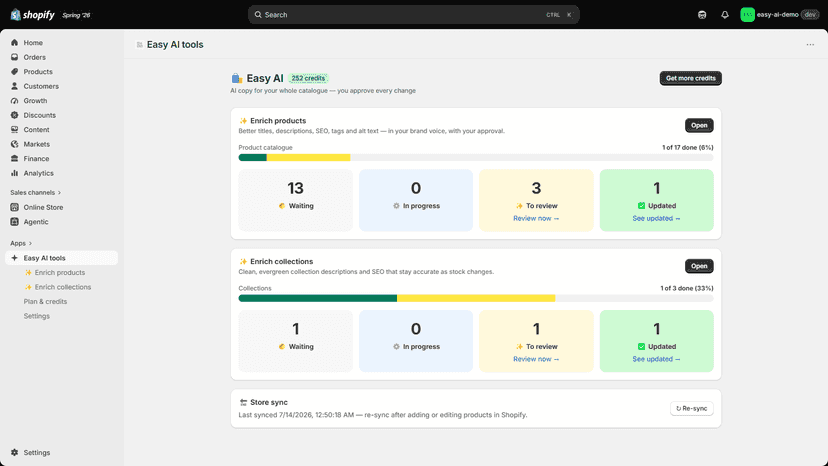Click the Finance sidebar icon
828x466 pixels.
click(x=14, y=159)
